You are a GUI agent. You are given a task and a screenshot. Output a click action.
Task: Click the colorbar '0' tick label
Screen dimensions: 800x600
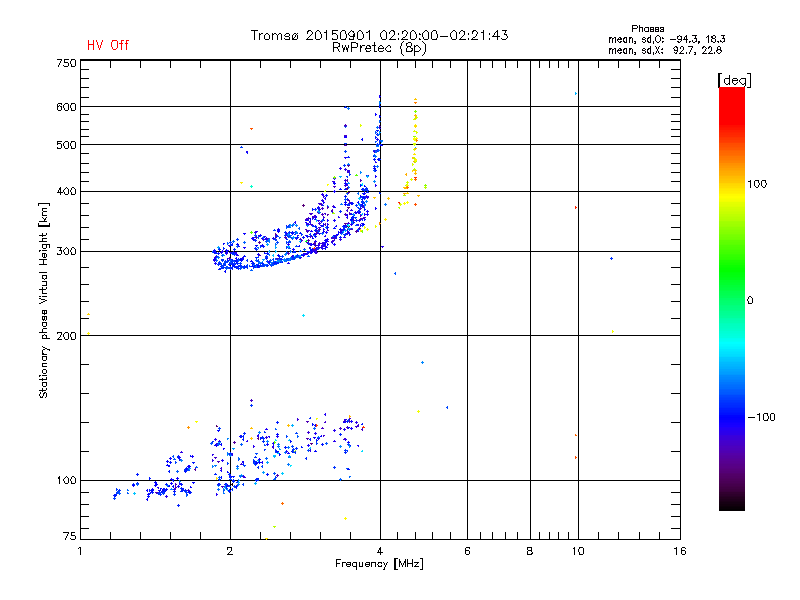click(x=749, y=301)
